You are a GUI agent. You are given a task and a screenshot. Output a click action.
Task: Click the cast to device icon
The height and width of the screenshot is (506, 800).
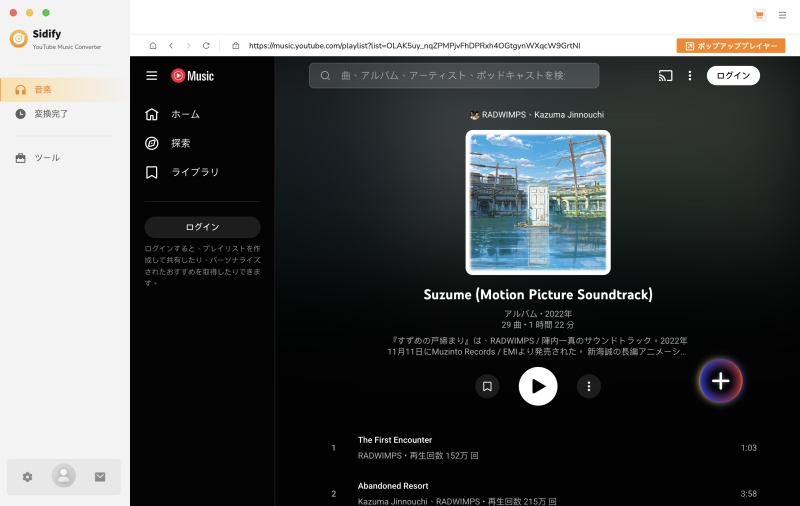tap(665, 75)
